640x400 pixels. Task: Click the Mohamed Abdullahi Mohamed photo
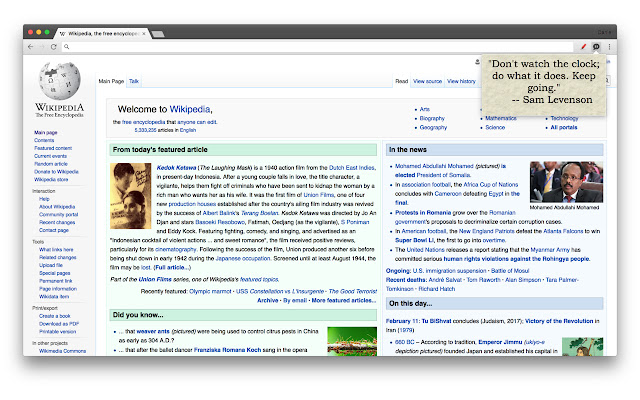coord(566,182)
